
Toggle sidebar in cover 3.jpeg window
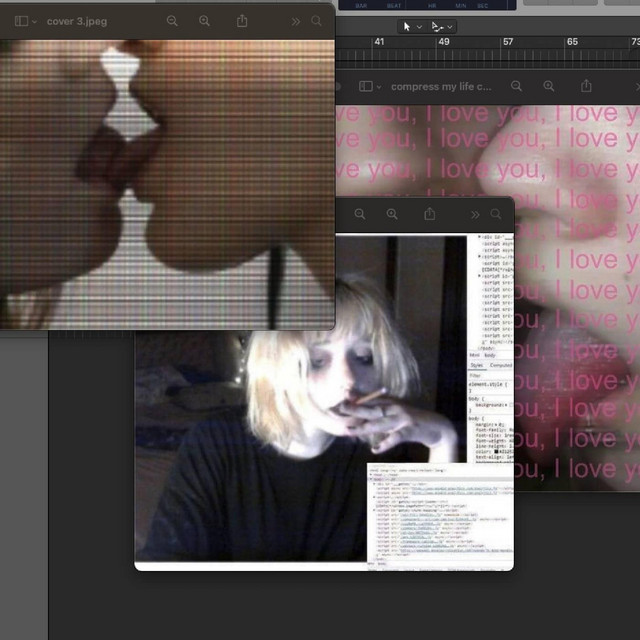click(21, 21)
